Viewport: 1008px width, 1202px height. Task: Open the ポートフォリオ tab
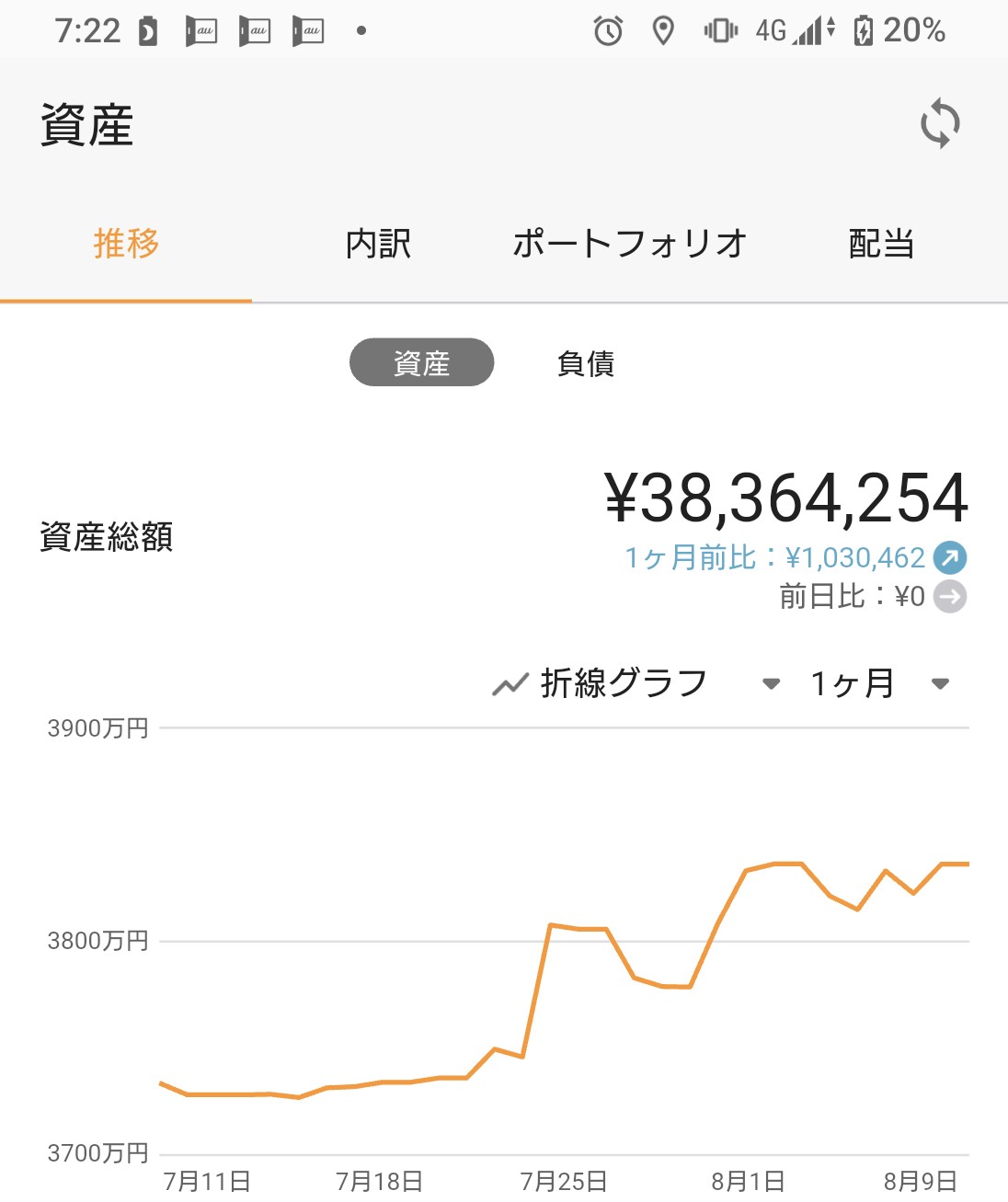coord(630,244)
